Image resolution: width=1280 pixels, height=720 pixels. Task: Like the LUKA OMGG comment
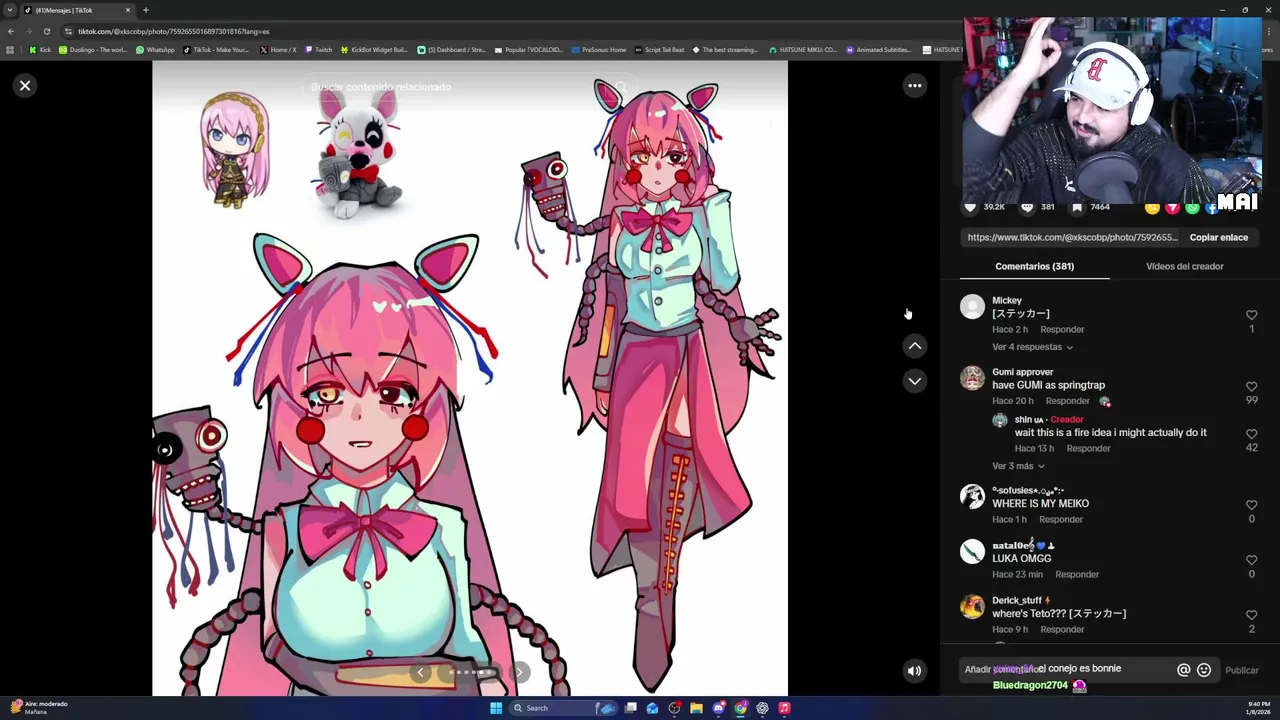click(1251, 560)
